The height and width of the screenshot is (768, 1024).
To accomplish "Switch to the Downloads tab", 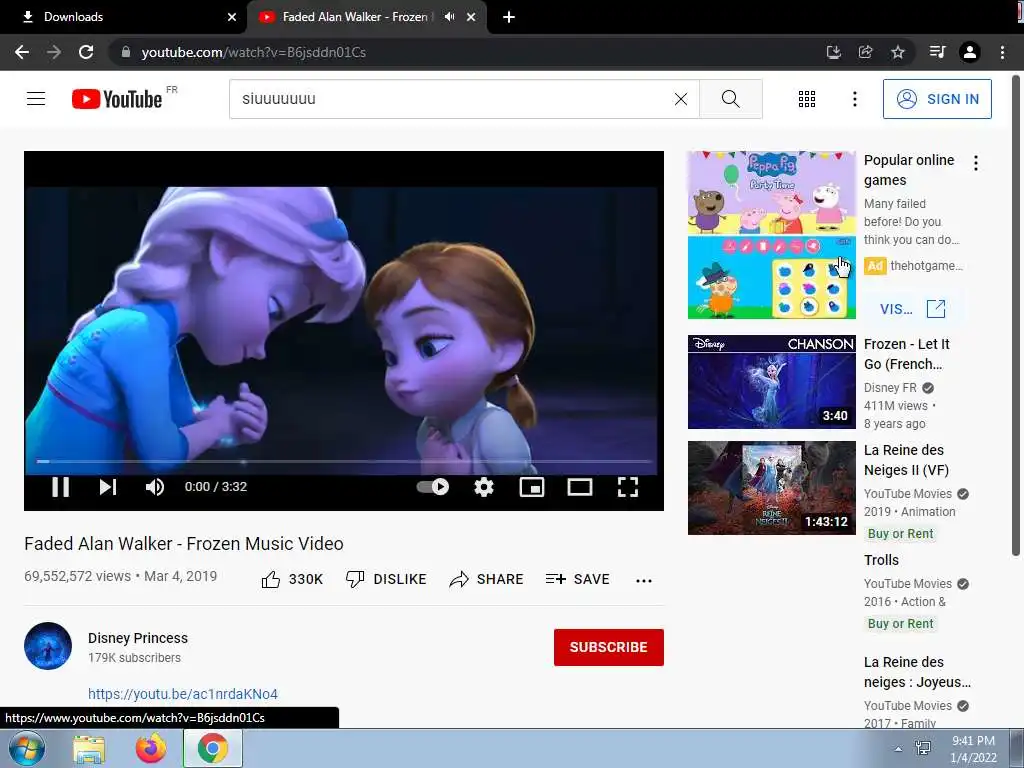I will click(x=123, y=17).
